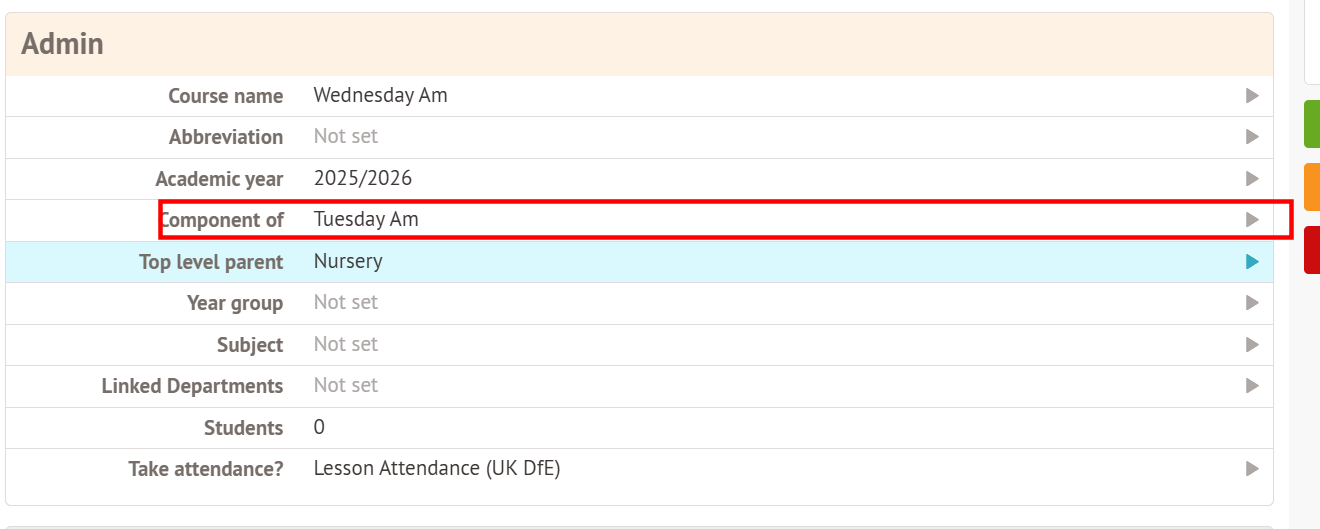The width and height of the screenshot is (1320, 529).
Task: Click the red button on right edge
Action: pyautogui.click(x=1312, y=250)
